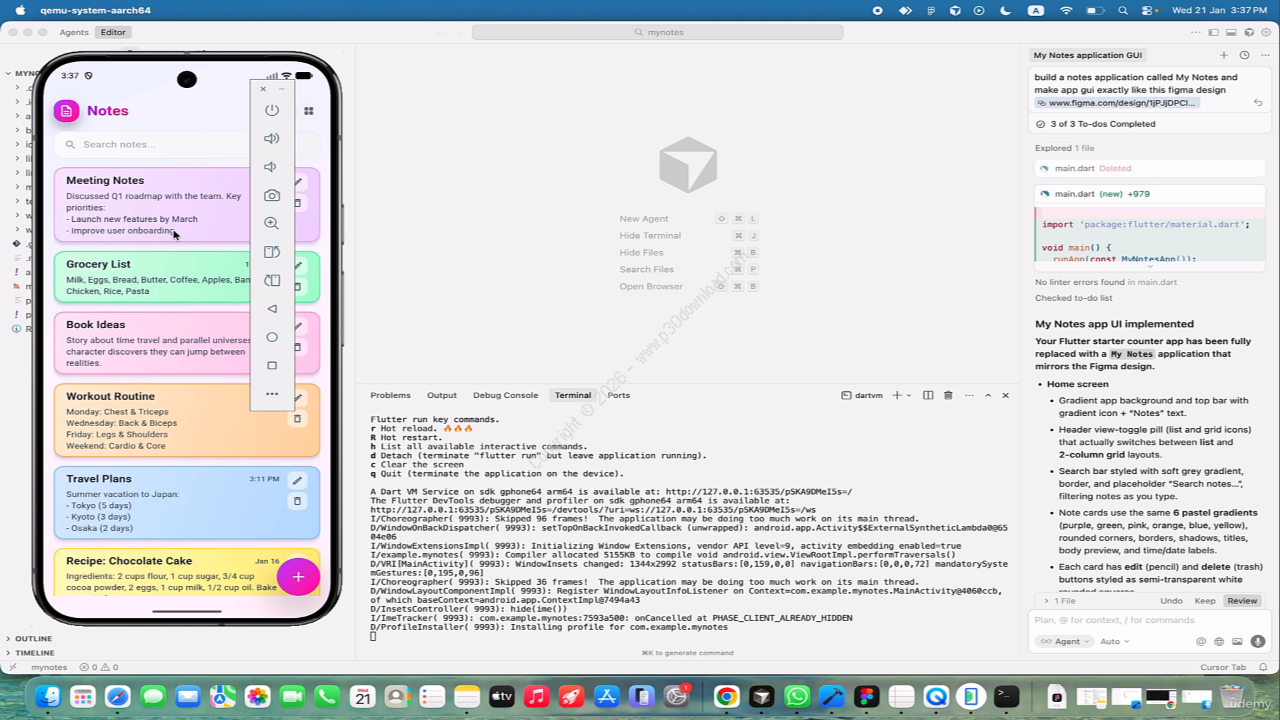Screen dimensions: 1280x720
Task: Switch notes to grid view
Action: tap(309, 111)
